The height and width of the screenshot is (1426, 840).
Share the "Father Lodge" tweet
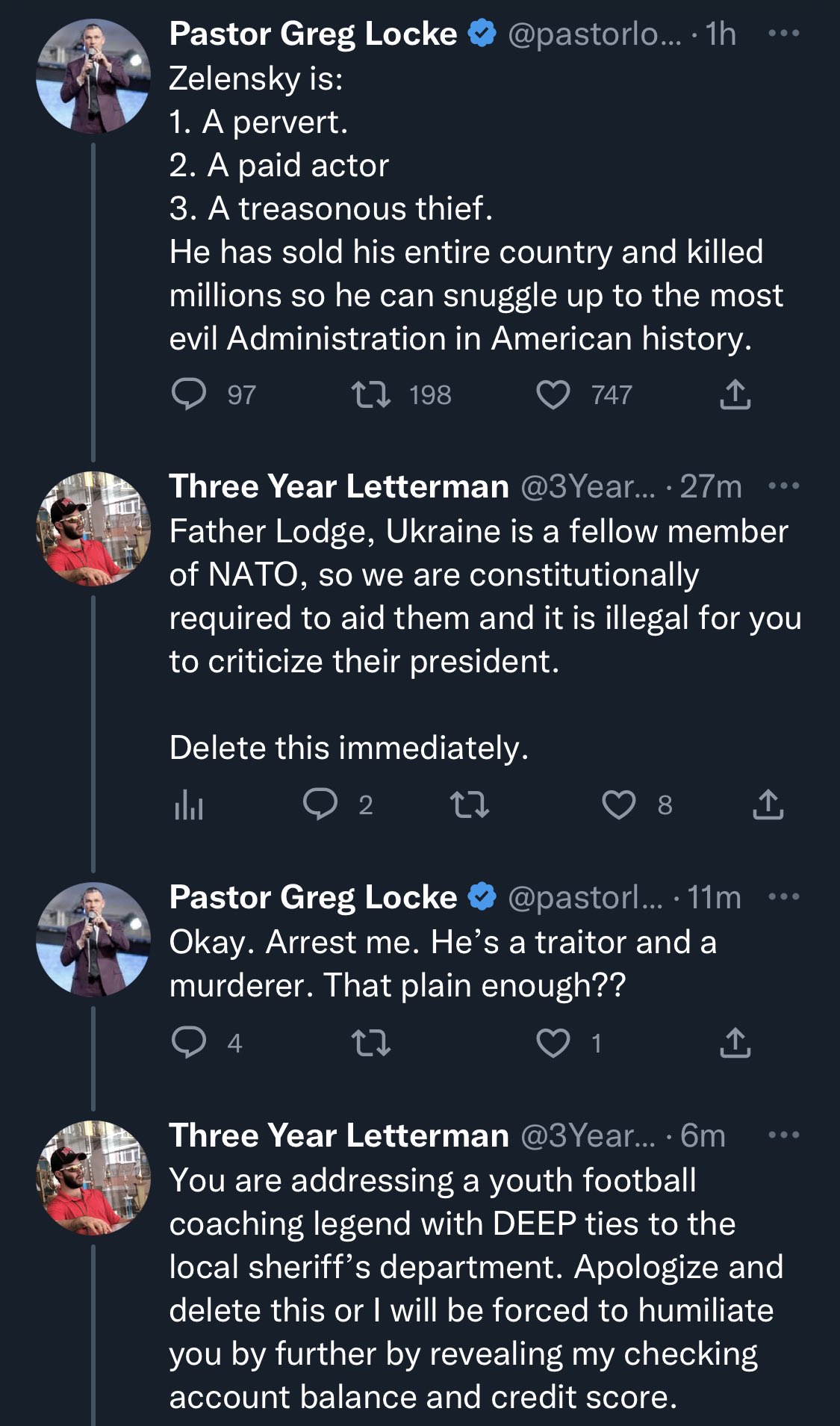(x=768, y=805)
